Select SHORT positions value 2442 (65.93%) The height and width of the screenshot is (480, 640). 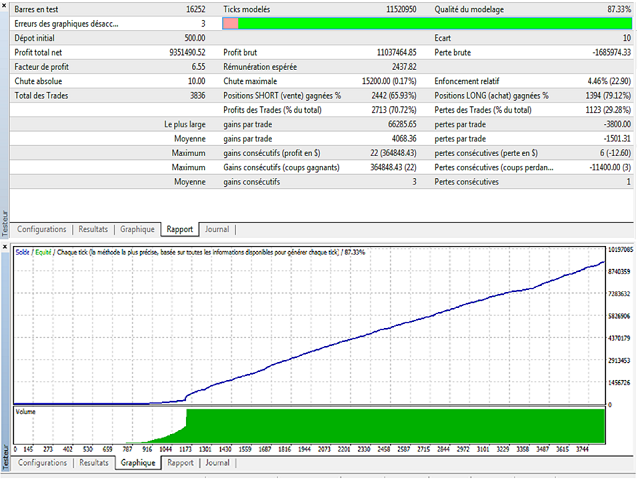point(394,96)
